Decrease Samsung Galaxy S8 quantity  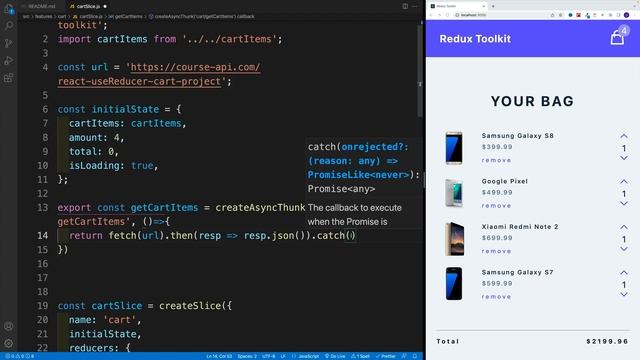(x=624, y=158)
